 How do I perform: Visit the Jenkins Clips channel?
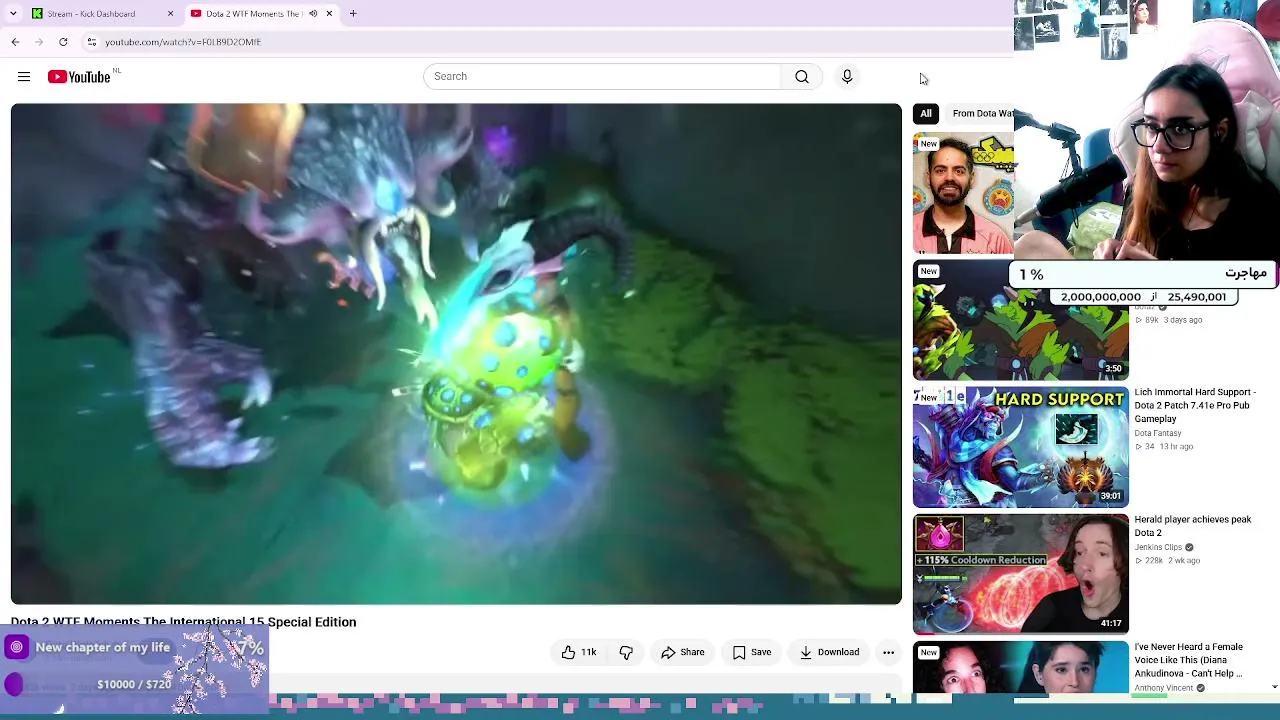point(1159,547)
